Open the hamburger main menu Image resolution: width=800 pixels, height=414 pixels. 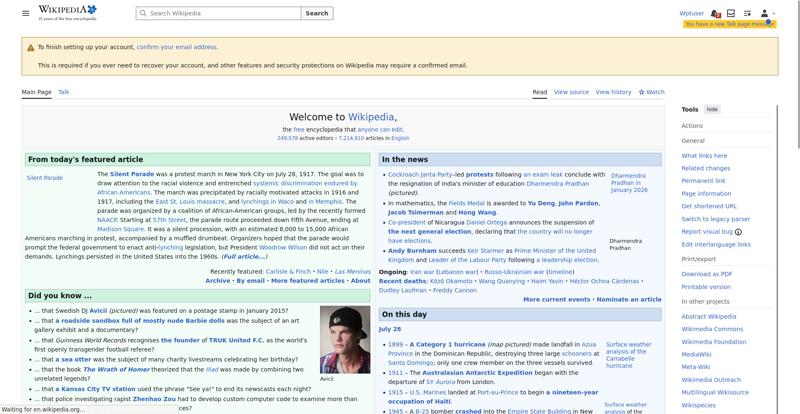26,13
